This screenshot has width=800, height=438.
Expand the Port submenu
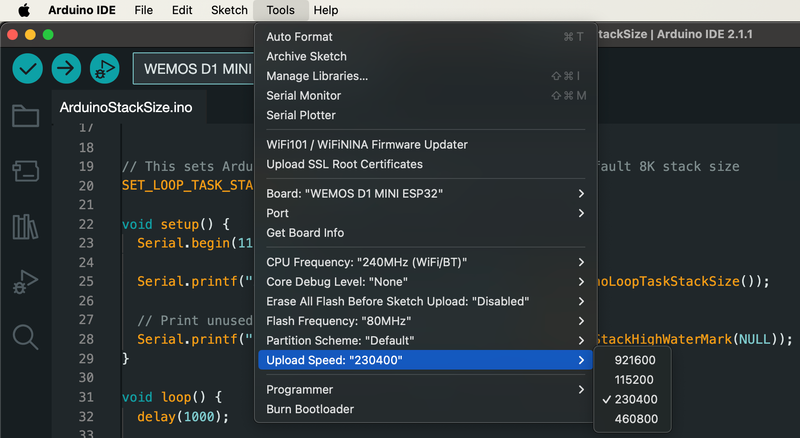point(425,213)
